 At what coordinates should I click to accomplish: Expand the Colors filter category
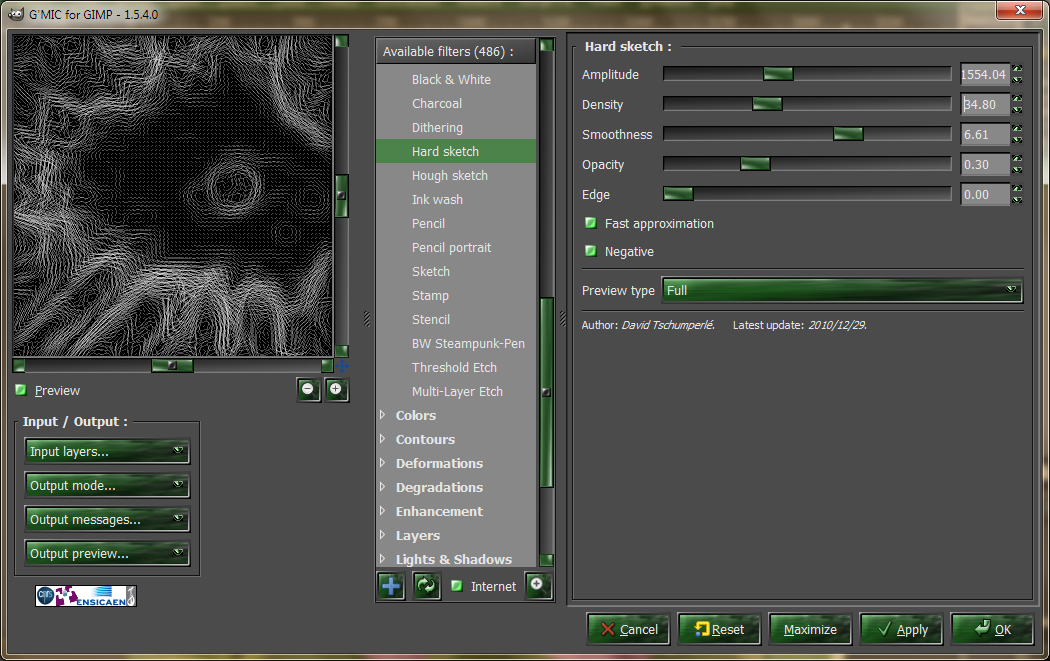tap(382, 415)
